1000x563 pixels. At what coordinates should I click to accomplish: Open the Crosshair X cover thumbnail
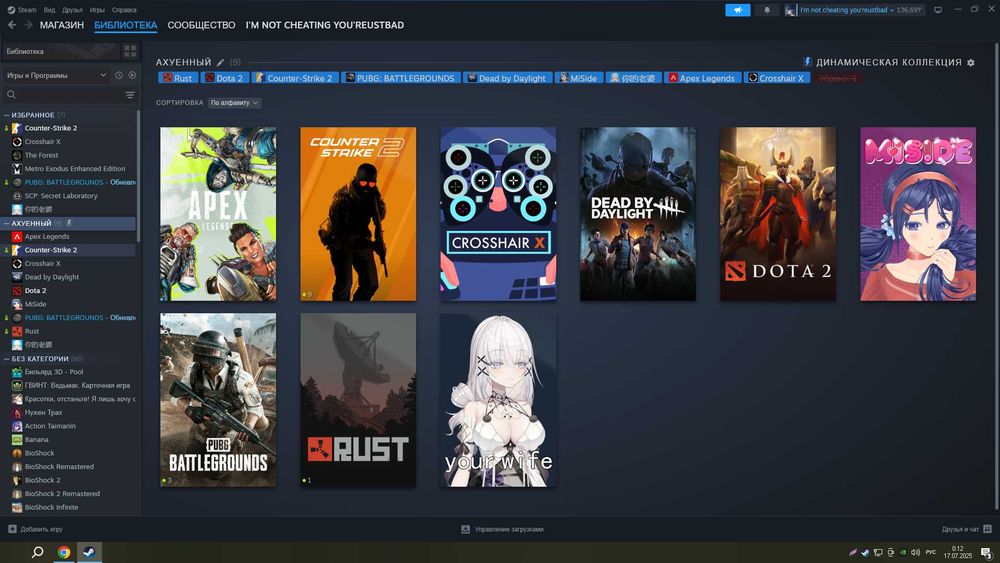point(498,214)
